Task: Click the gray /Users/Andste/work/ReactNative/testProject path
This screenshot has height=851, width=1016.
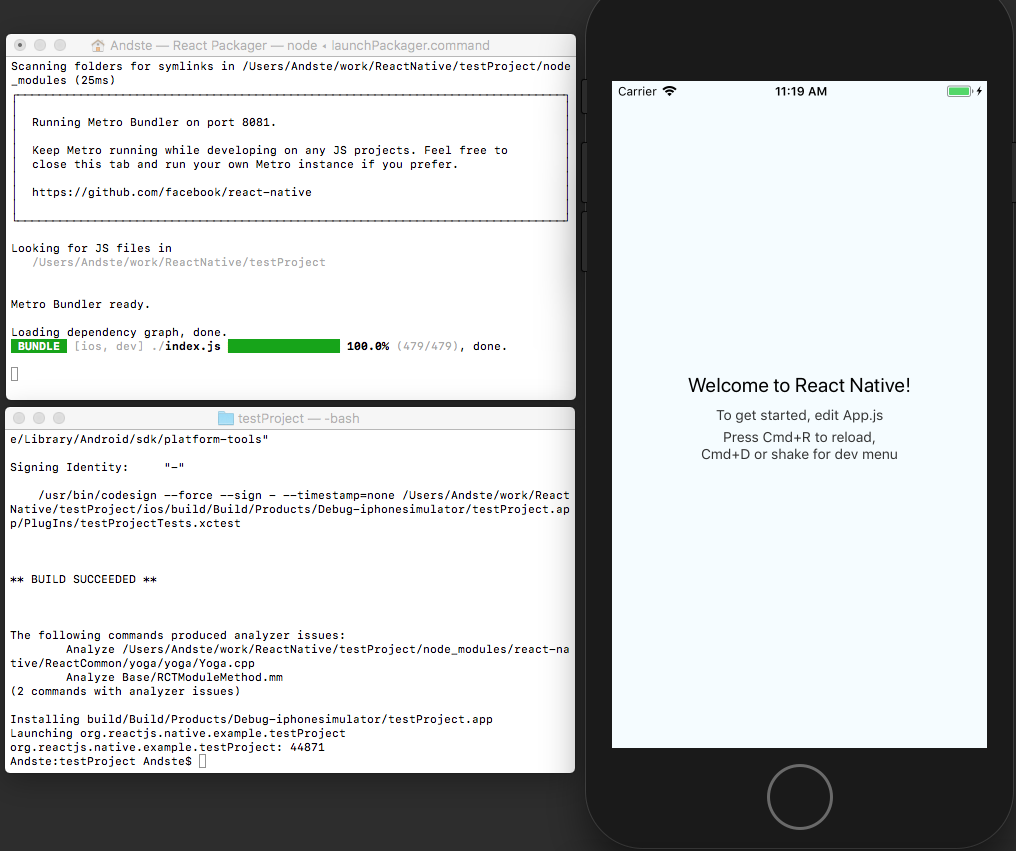Action: 179,262
